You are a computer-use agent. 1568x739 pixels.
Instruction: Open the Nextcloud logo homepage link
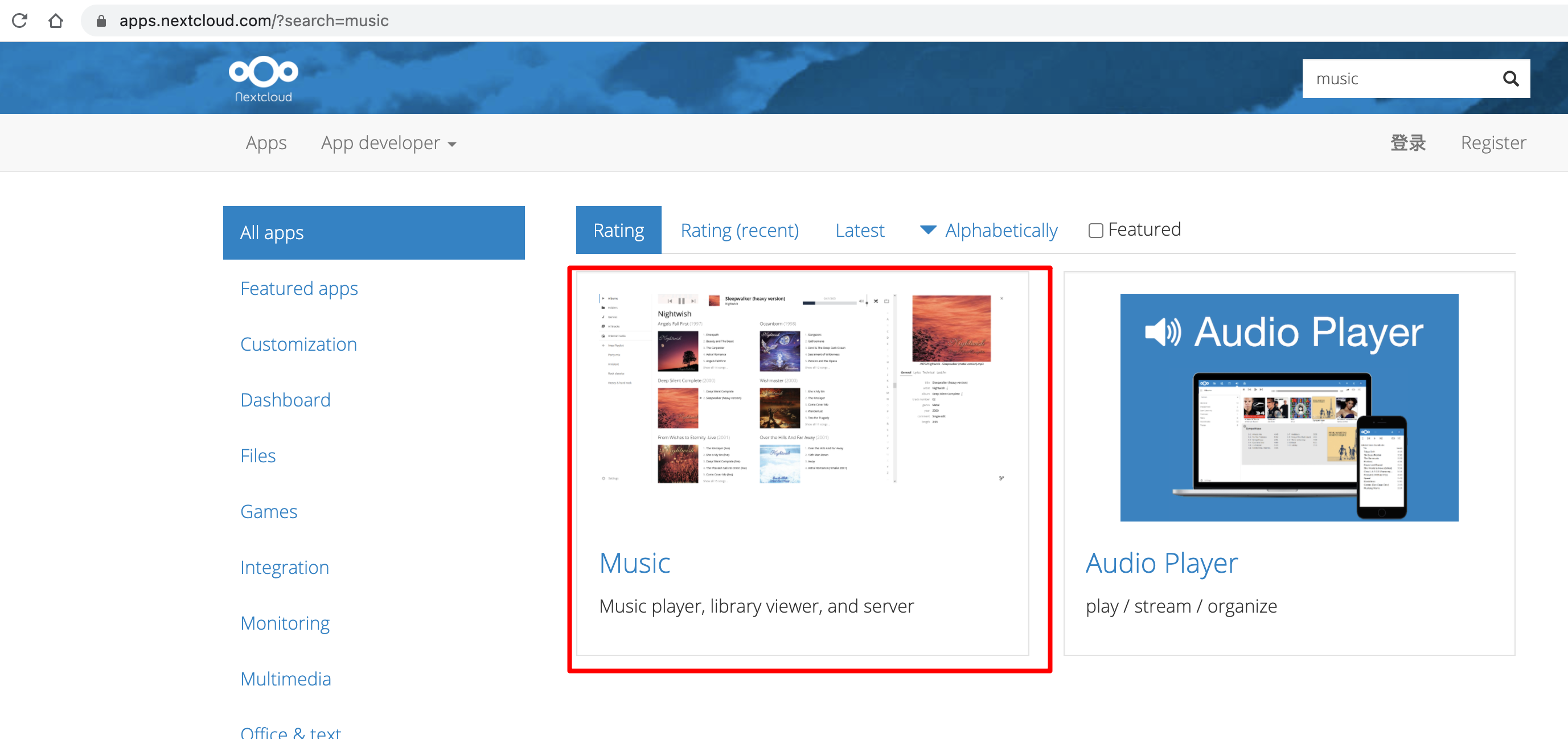[x=264, y=79]
